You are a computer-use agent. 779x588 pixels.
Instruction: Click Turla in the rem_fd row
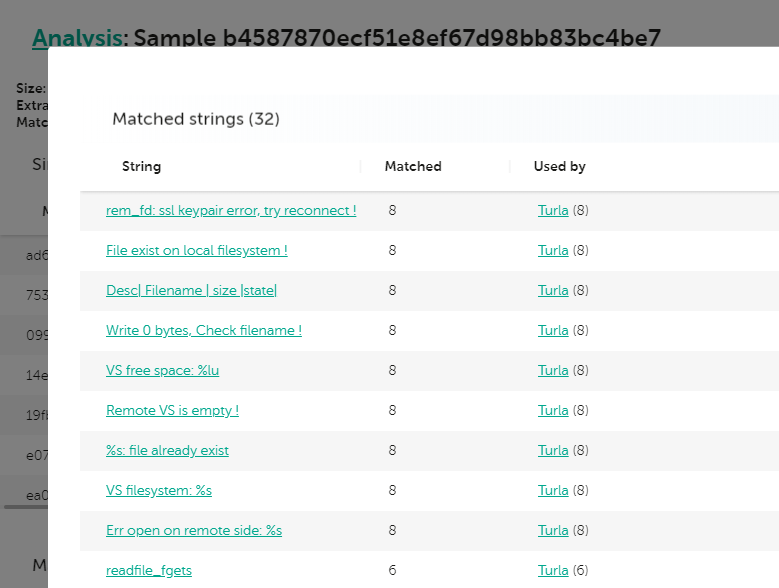[553, 211]
